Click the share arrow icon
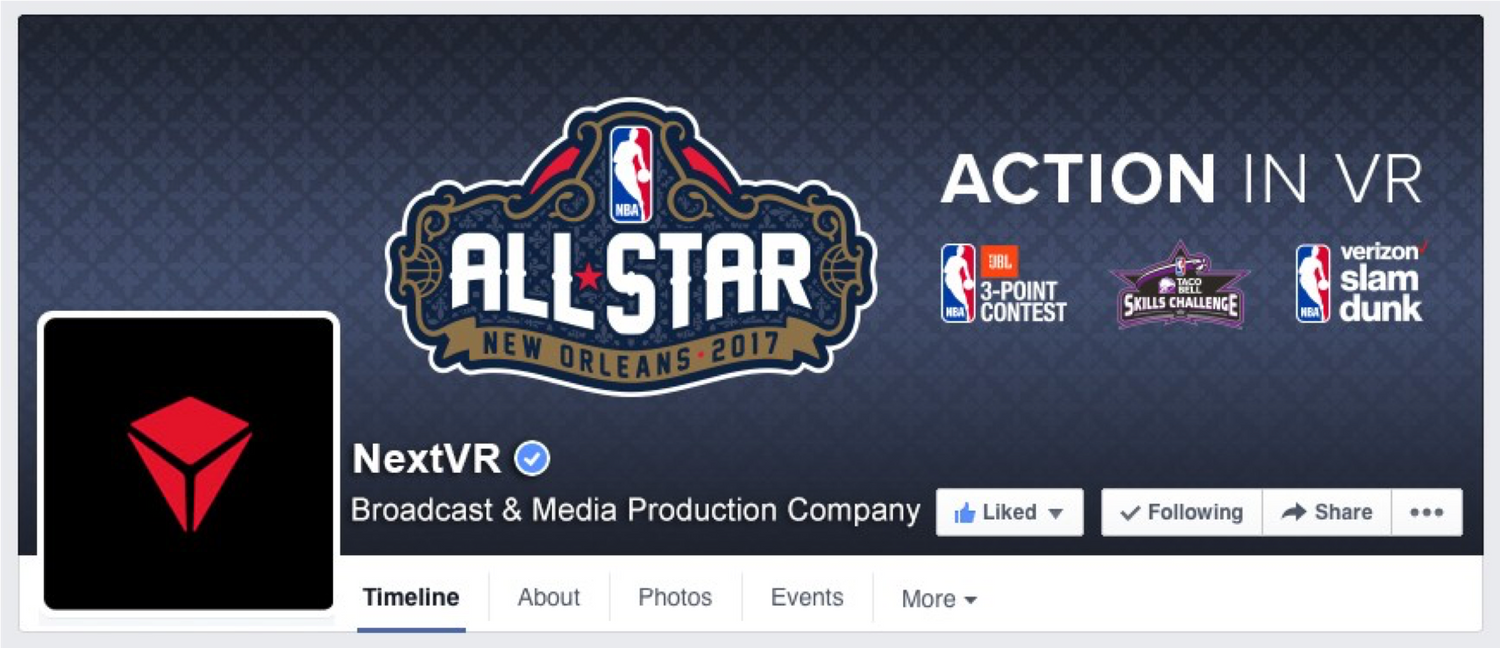 [1294, 512]
